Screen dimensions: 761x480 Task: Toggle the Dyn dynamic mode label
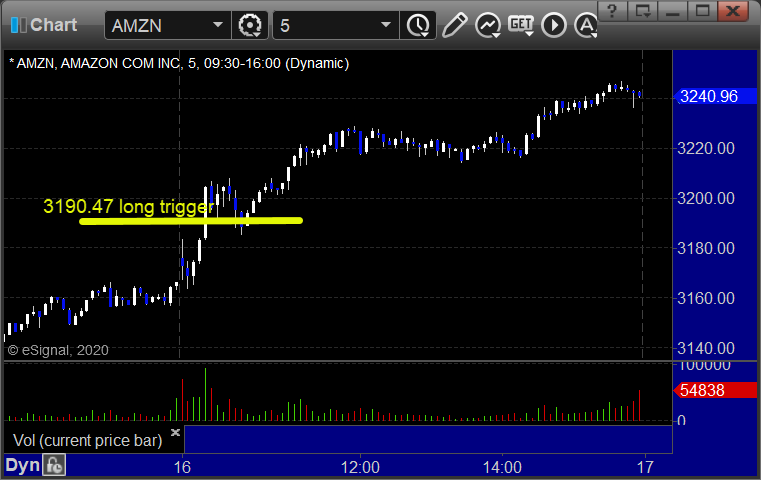click(22, 465)
